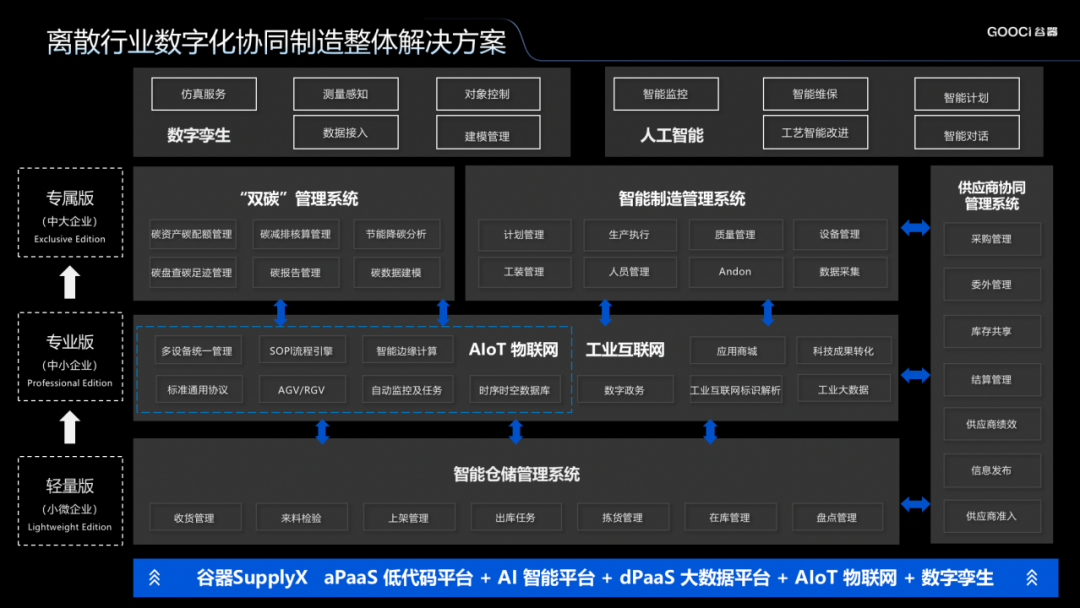The height and width of the screenshot is (608, 1080).
Task: Click the 出库任务 button
Action: pos(516,517)
